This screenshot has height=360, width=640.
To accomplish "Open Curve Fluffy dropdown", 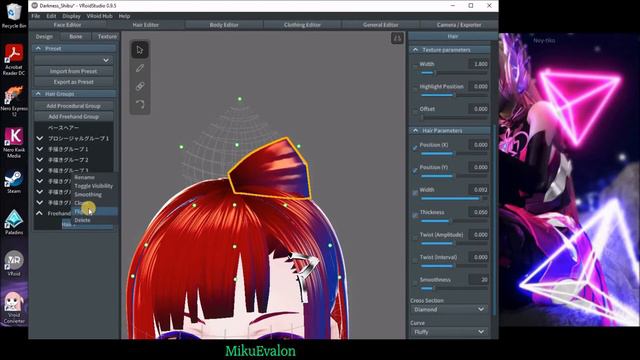I will click(449, 332).
